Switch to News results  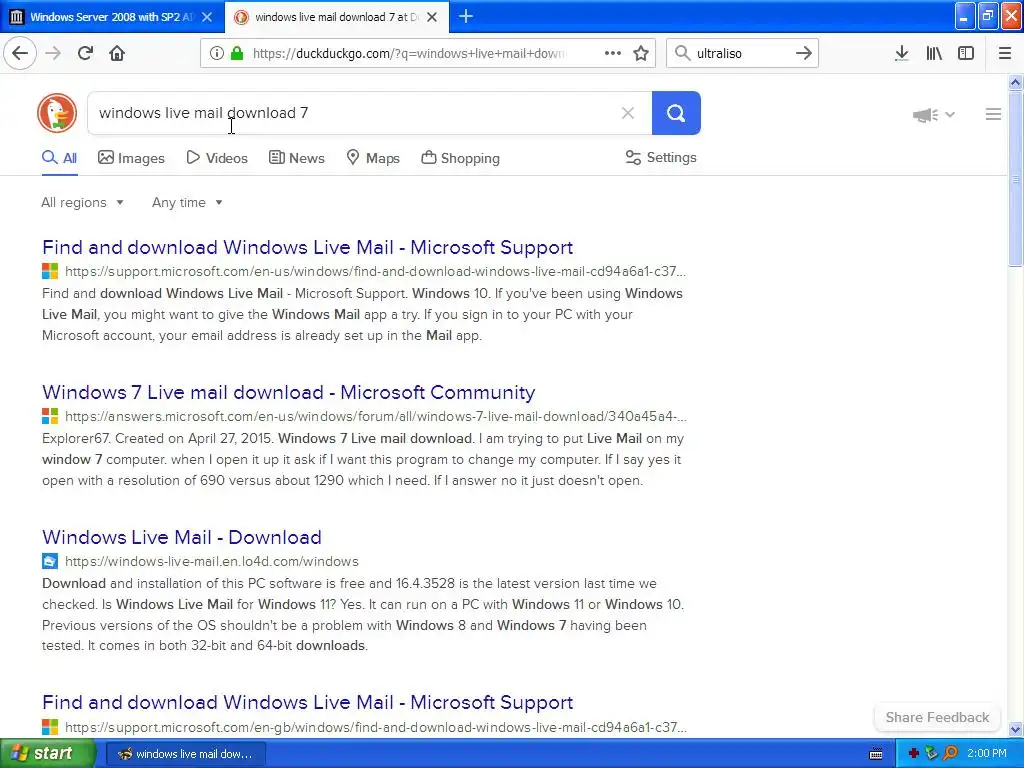[296, 158]
